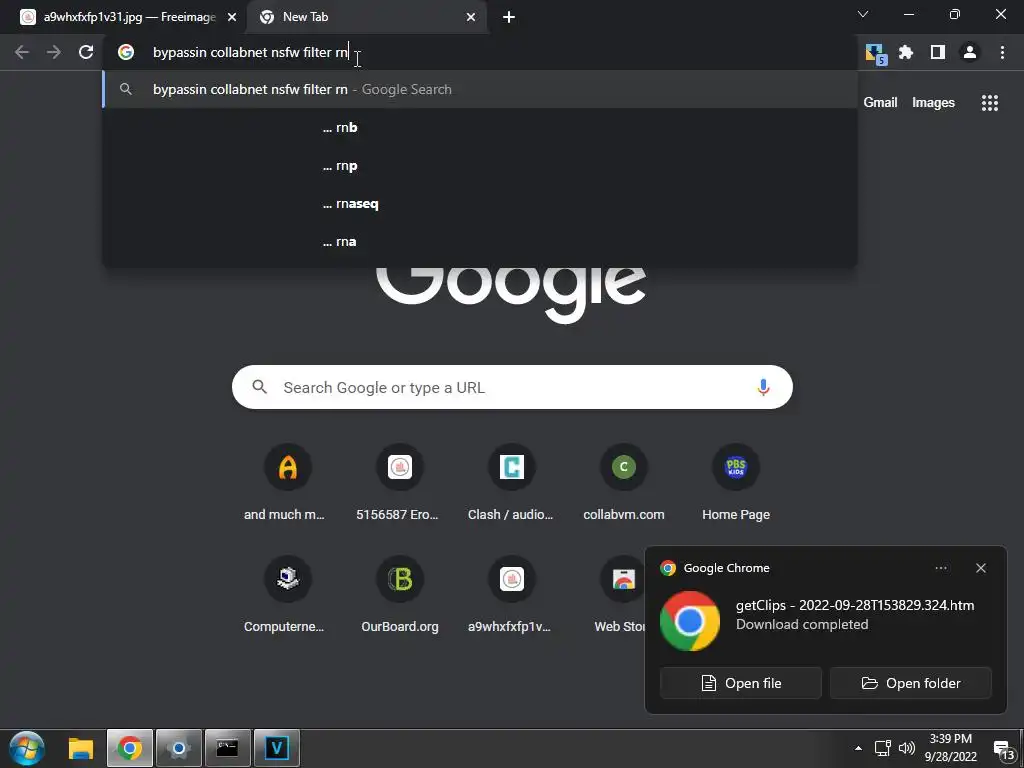Add a new browser tab

509,17
